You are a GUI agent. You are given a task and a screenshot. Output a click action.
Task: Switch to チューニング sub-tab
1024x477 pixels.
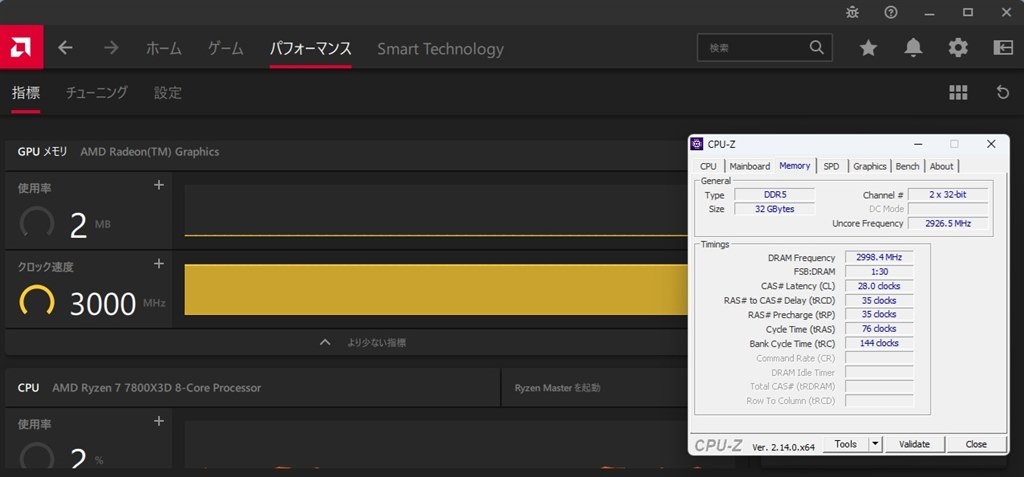click(x=97, y=93)
